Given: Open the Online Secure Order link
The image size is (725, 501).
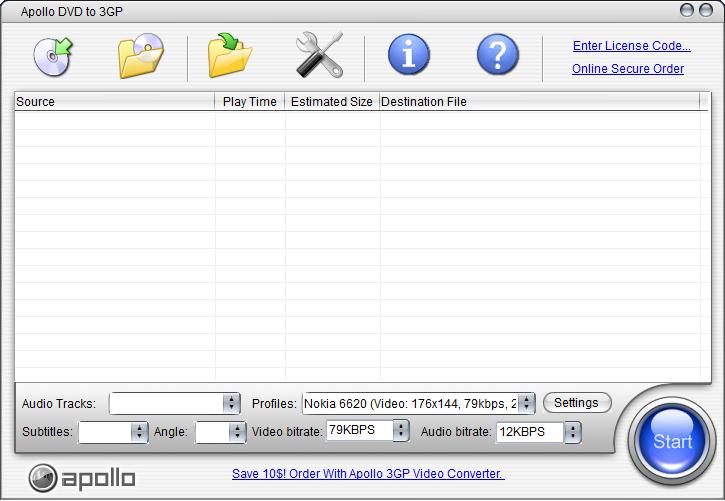Looking at the screenshot, I should [628, 69].
